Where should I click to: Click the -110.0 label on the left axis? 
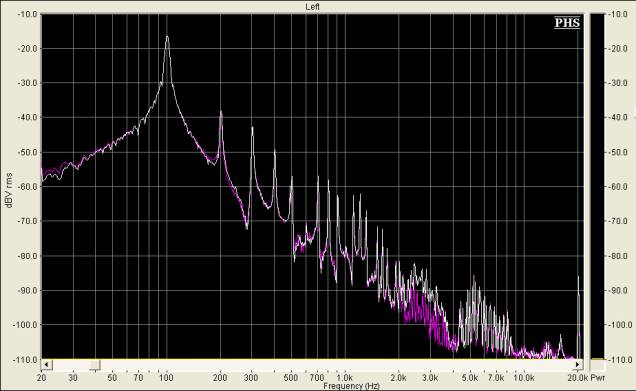click(x=26, y=360)
